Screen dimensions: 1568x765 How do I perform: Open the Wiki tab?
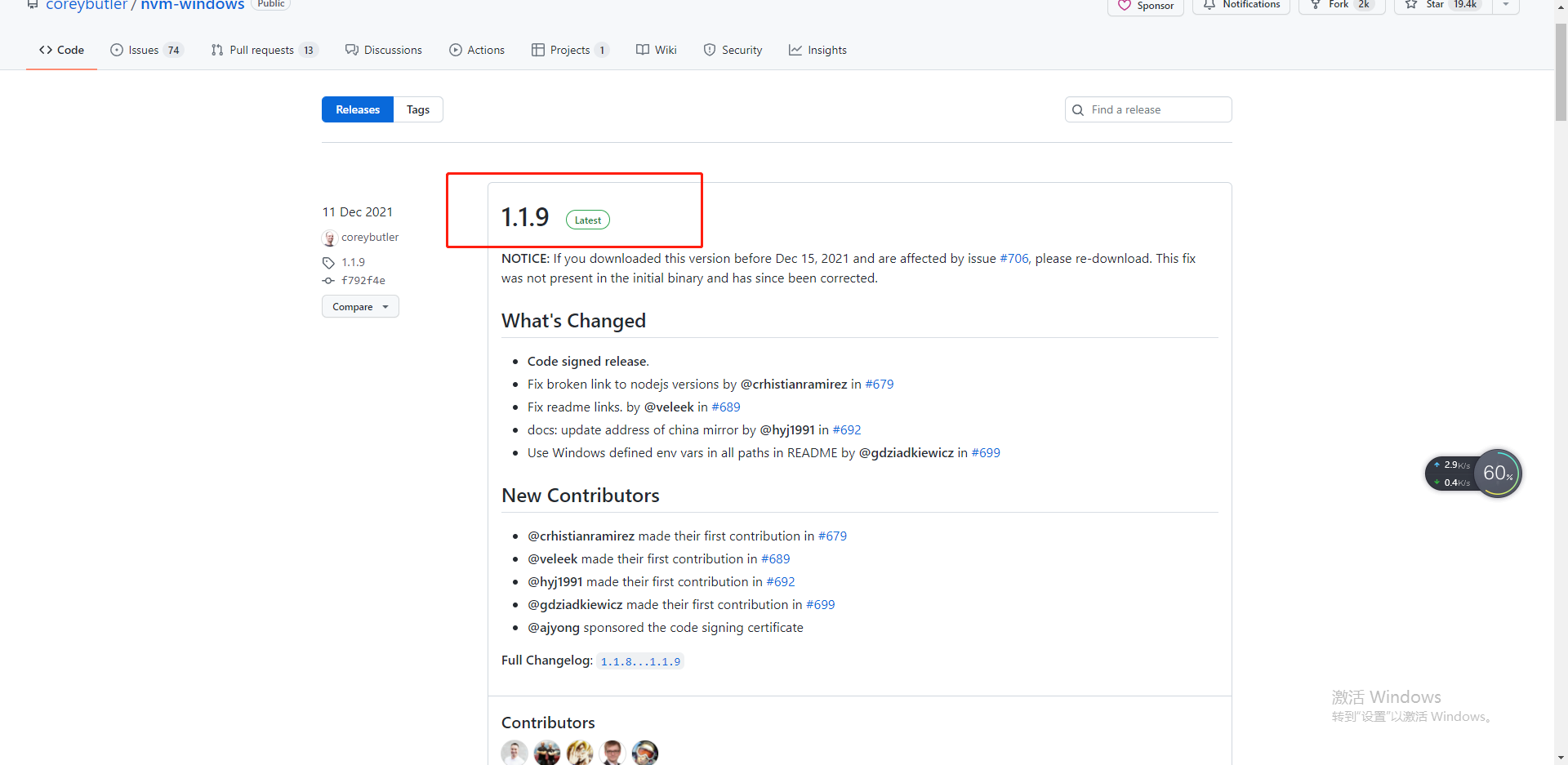(x=657, y=50)
